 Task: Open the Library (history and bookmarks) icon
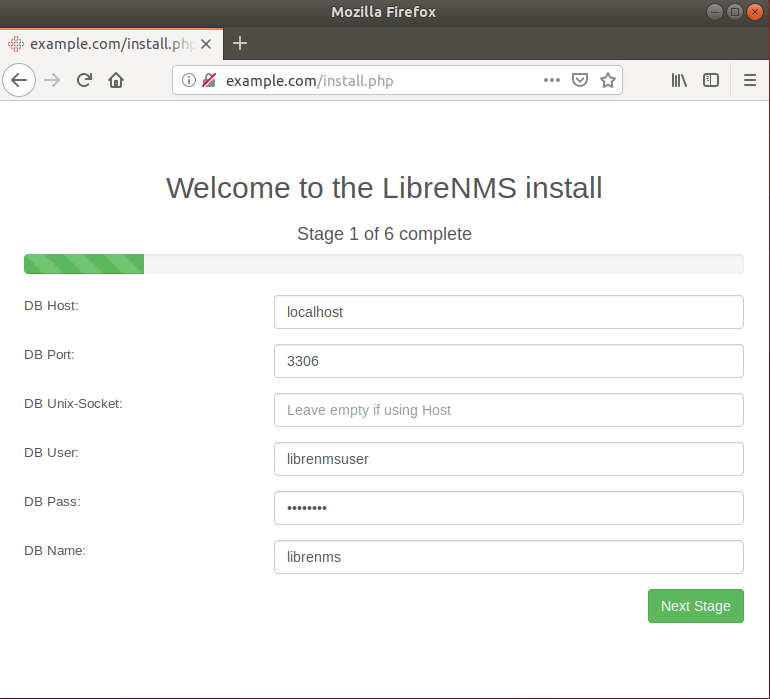[x=679, y=80]
